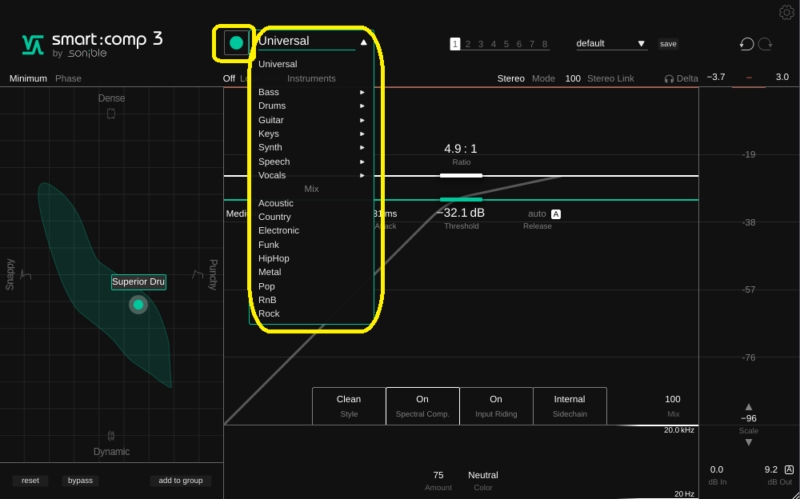Click the green learn button beside profile dropdown

coord(236,42)
